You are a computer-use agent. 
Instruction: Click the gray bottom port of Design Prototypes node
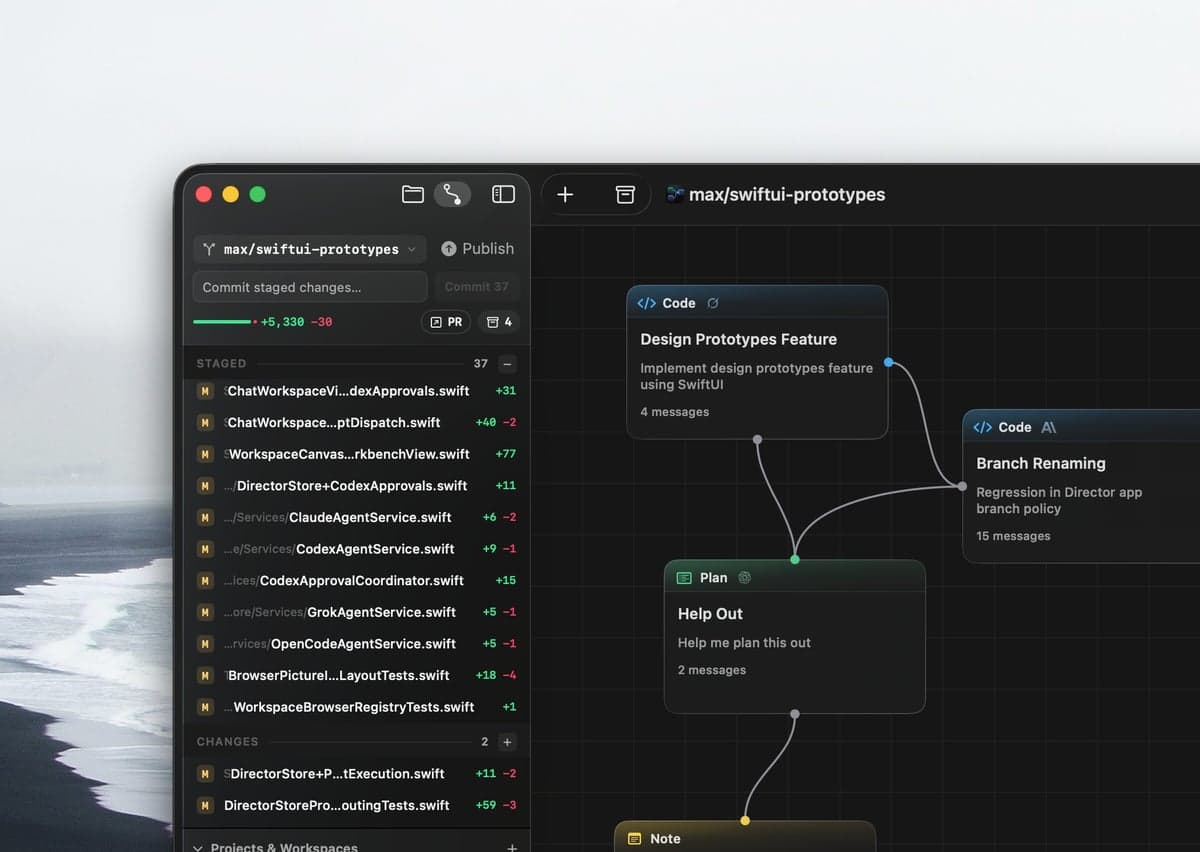point(757,439)
